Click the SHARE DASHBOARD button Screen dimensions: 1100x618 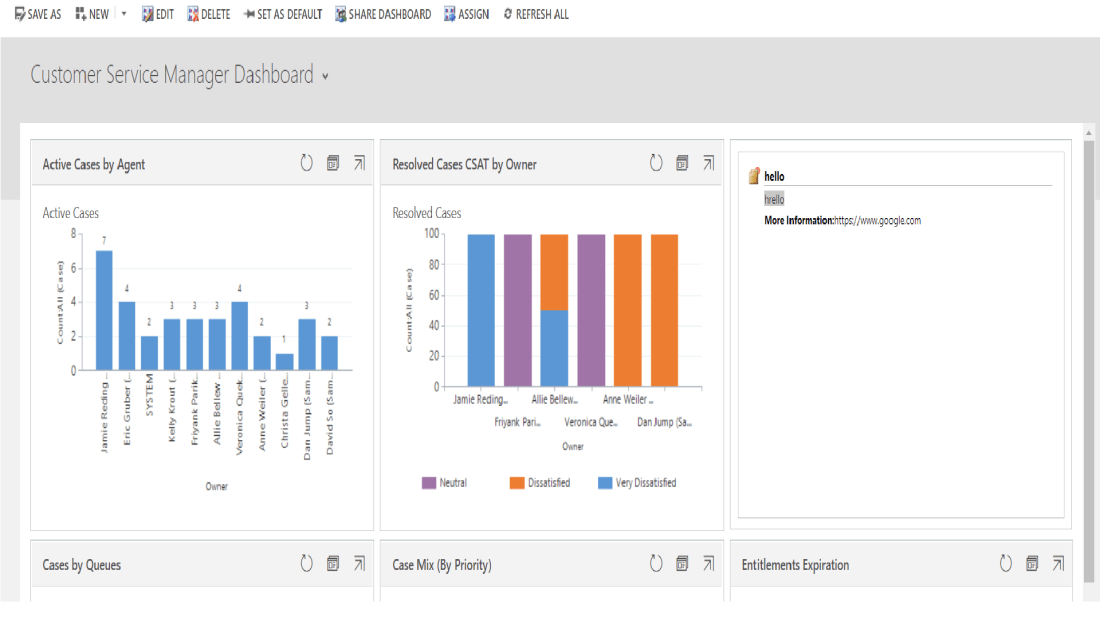(x=383, y=15)
